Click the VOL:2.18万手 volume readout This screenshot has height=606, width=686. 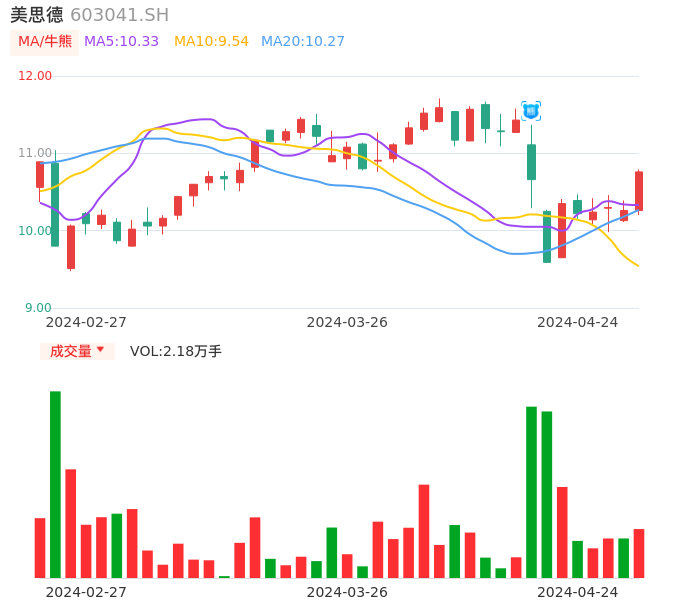tap(176, 351)
